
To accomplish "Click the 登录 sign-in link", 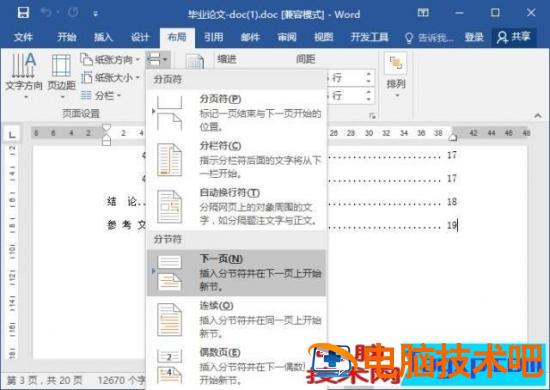I will pyautogui.click(x=474, y=37).
